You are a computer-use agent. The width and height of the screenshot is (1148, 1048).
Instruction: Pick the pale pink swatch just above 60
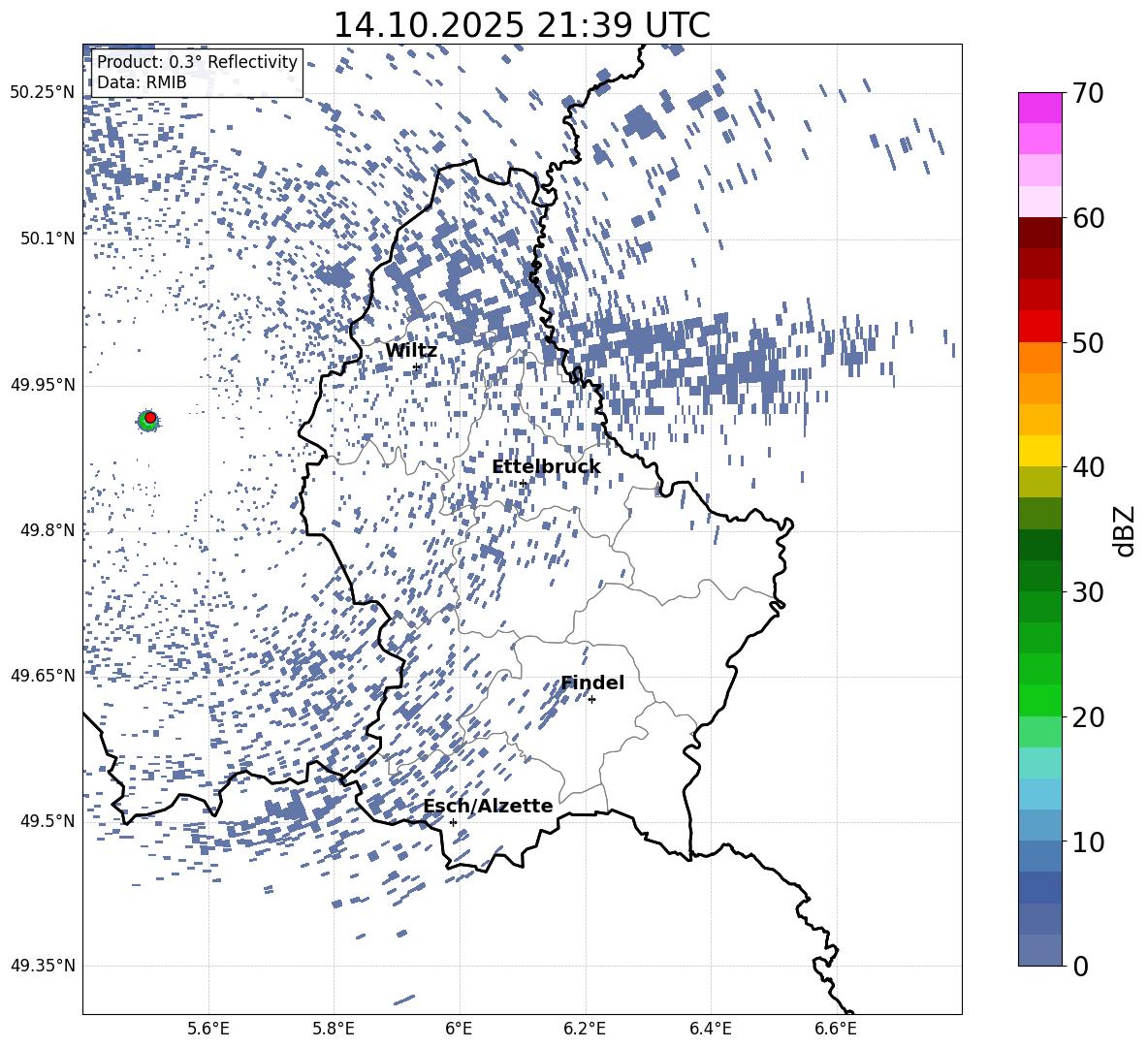(1039, 202)
